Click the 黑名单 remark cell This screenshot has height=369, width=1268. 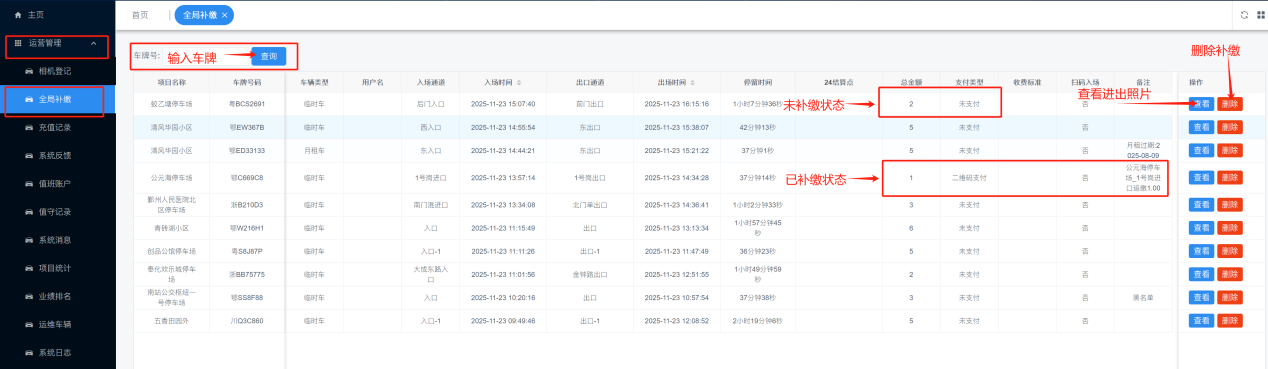pyautogui.click(x=1144, y=297)
